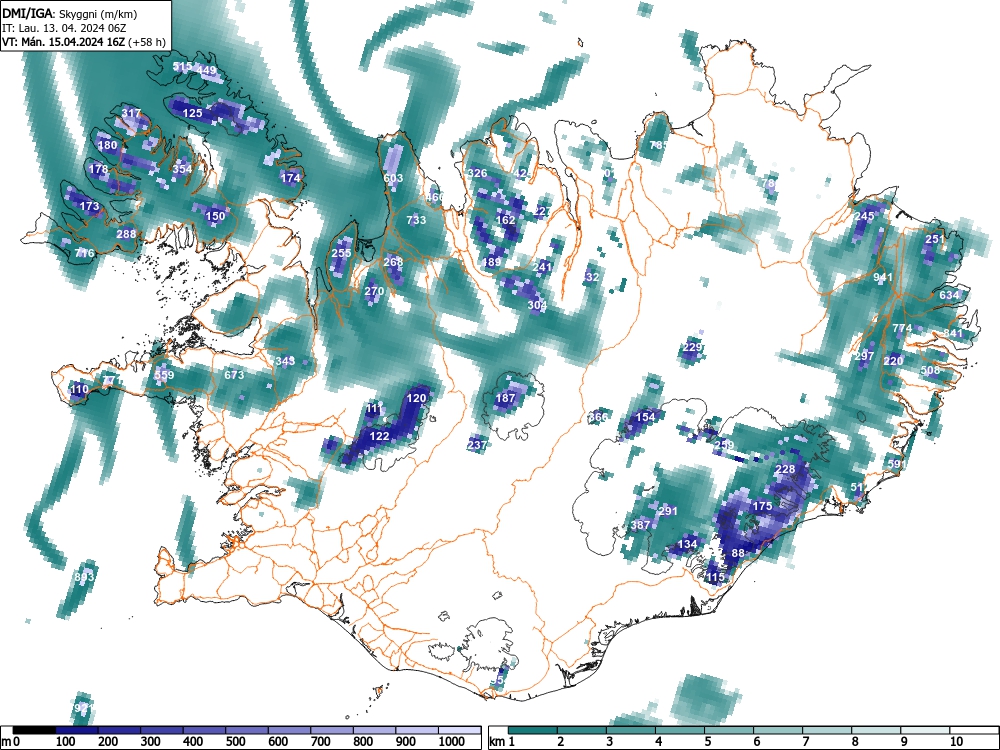Select the map value "175"
This screenshot has height=750, width=1000.
point(762,506)
